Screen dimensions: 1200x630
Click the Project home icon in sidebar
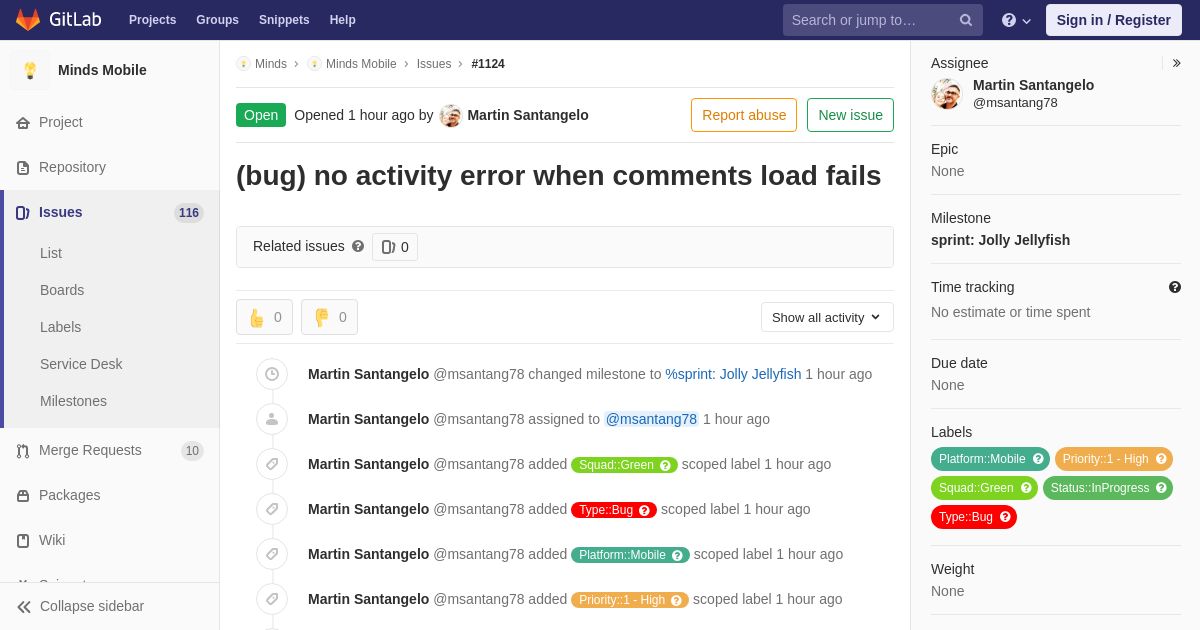(x=23, y=123)
